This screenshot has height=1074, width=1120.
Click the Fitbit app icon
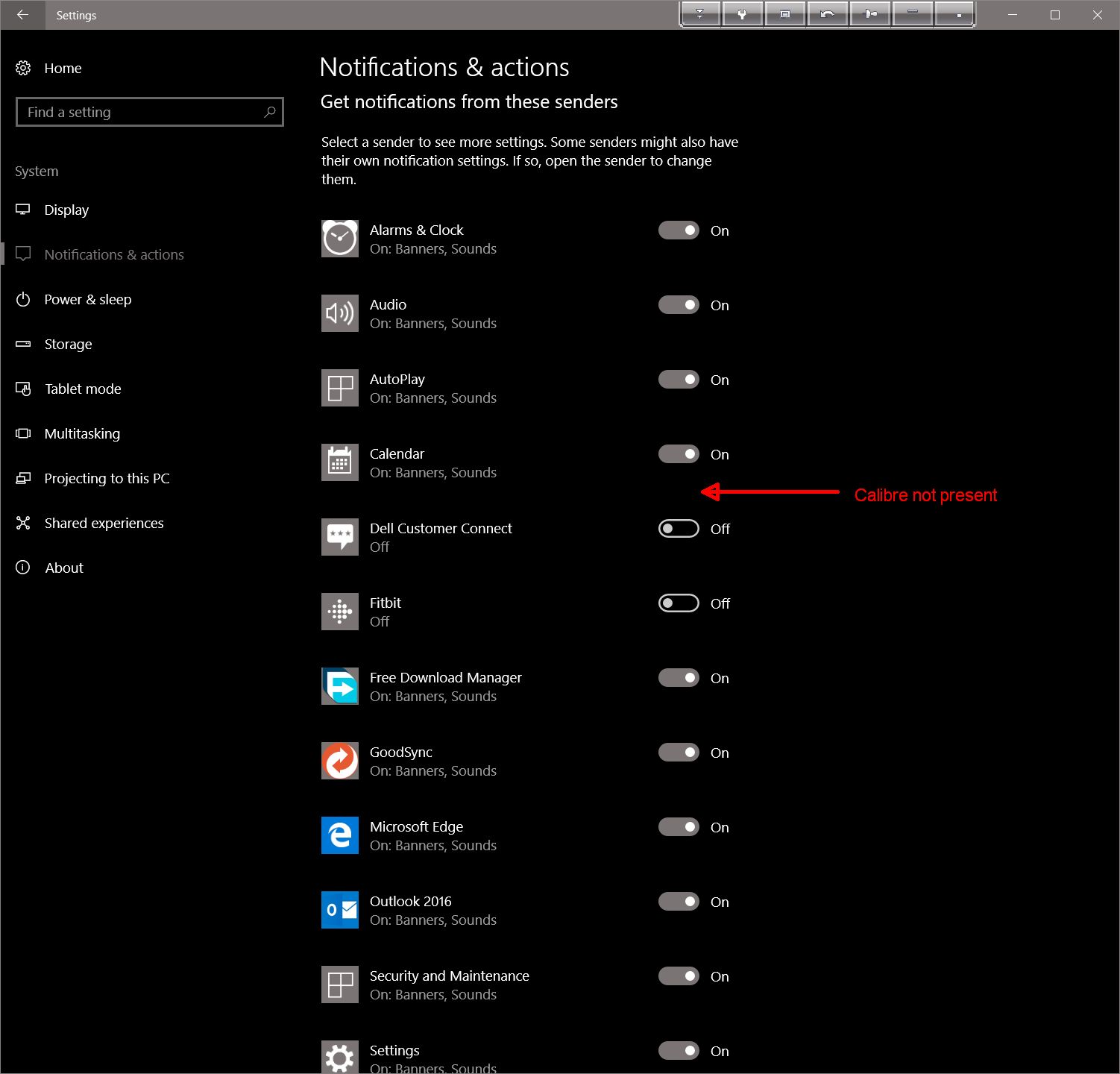point(340,612)
